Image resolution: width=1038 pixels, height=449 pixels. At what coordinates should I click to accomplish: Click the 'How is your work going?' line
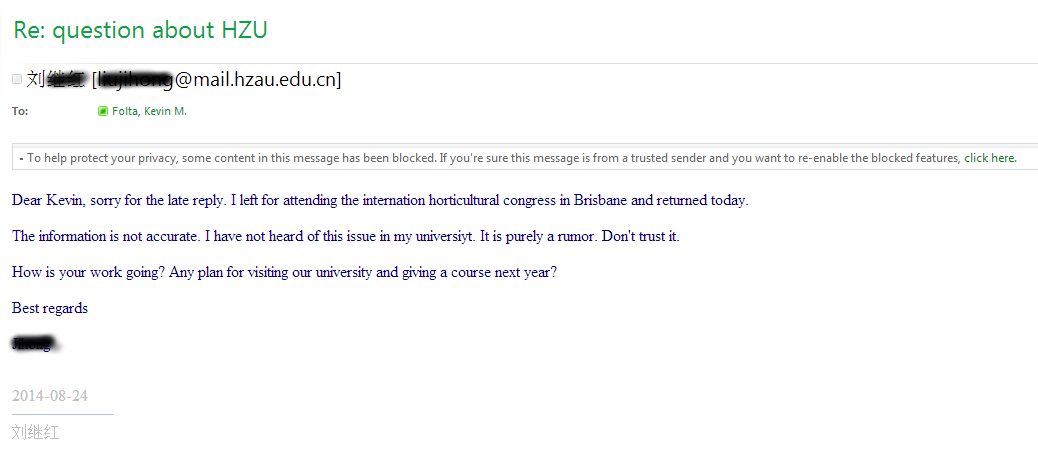point(284,273)
